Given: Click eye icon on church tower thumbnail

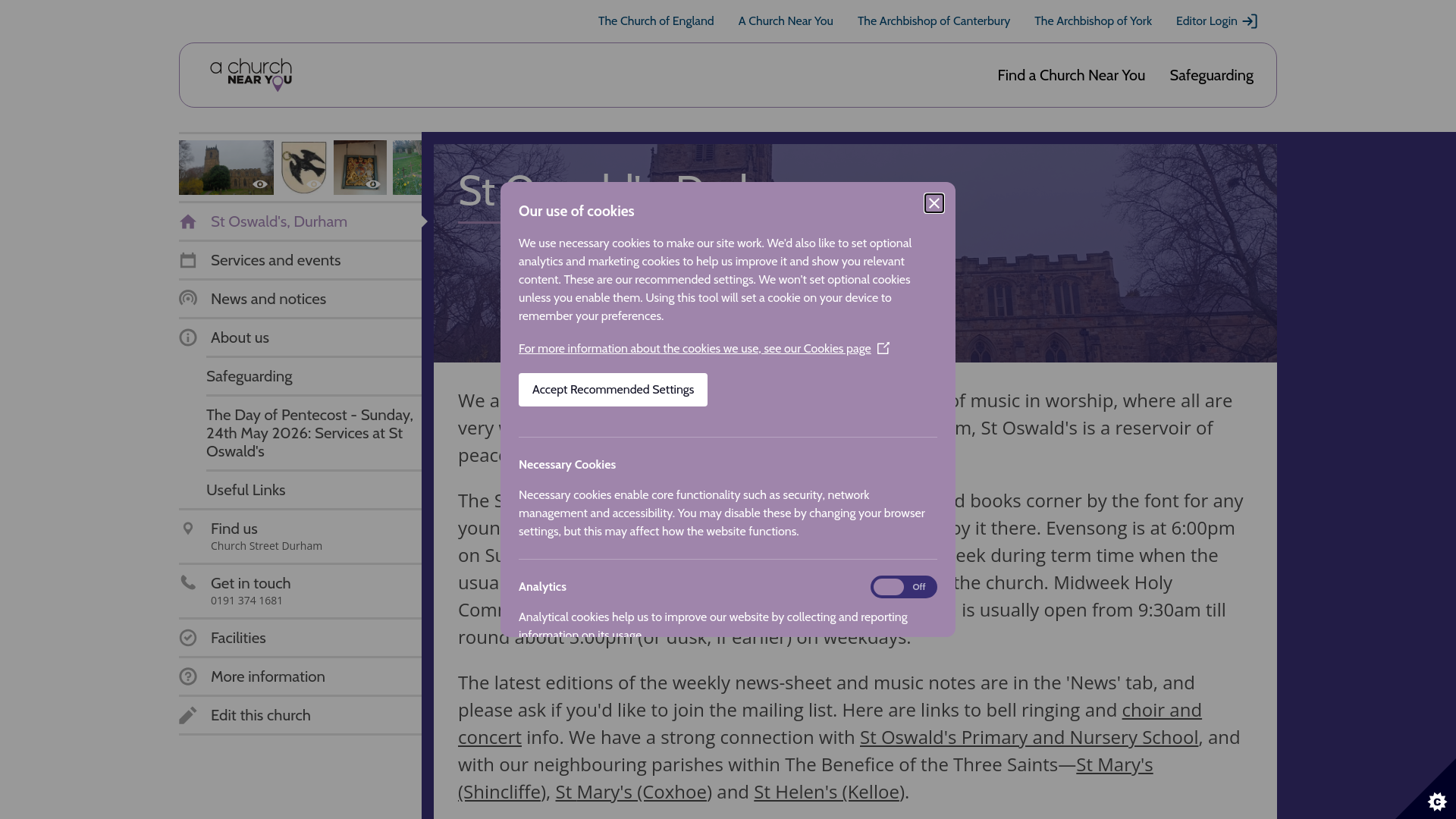Looking at the screenshot, I should (x=260, y=184).
